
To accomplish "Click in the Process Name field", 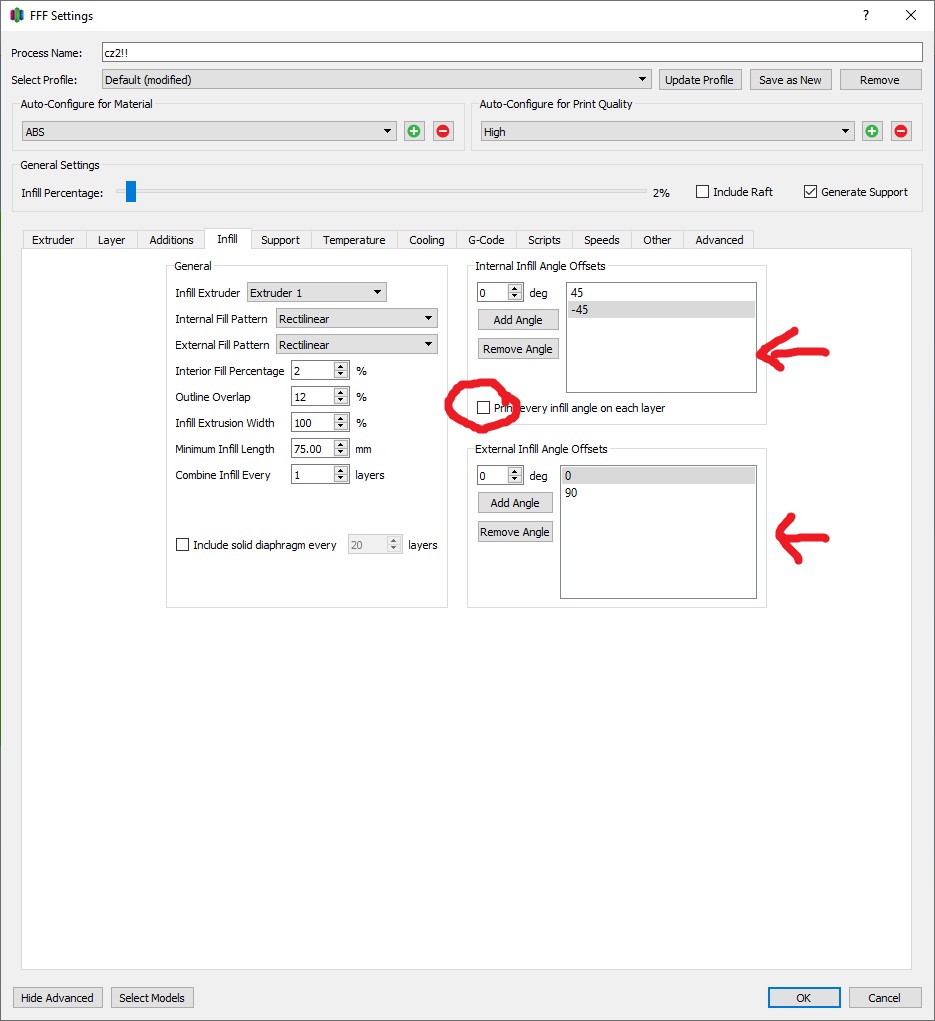I will [512, 53].
